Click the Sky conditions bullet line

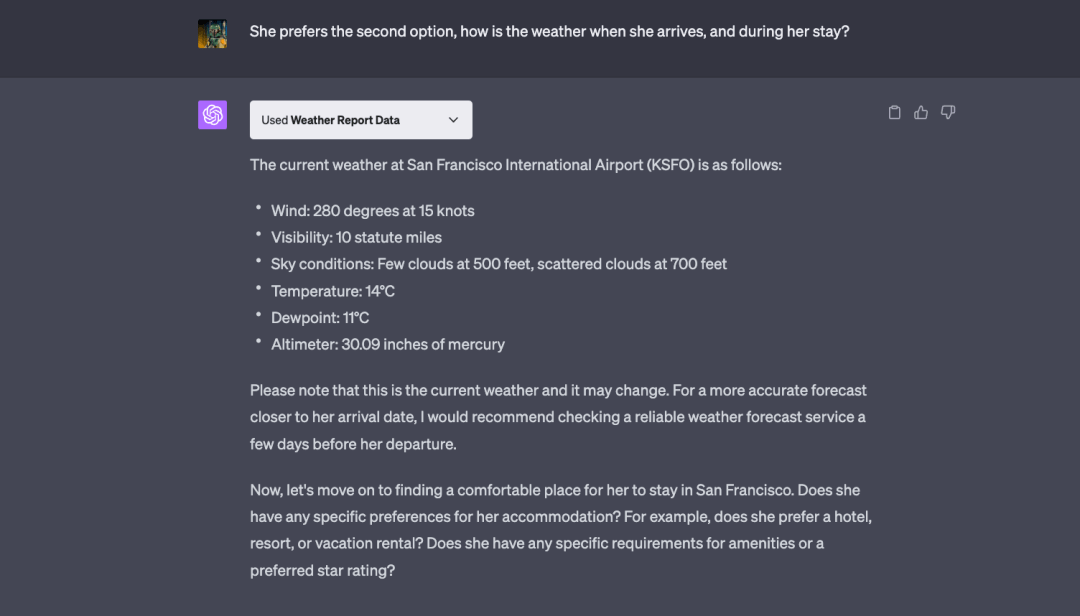click(498, 264)
